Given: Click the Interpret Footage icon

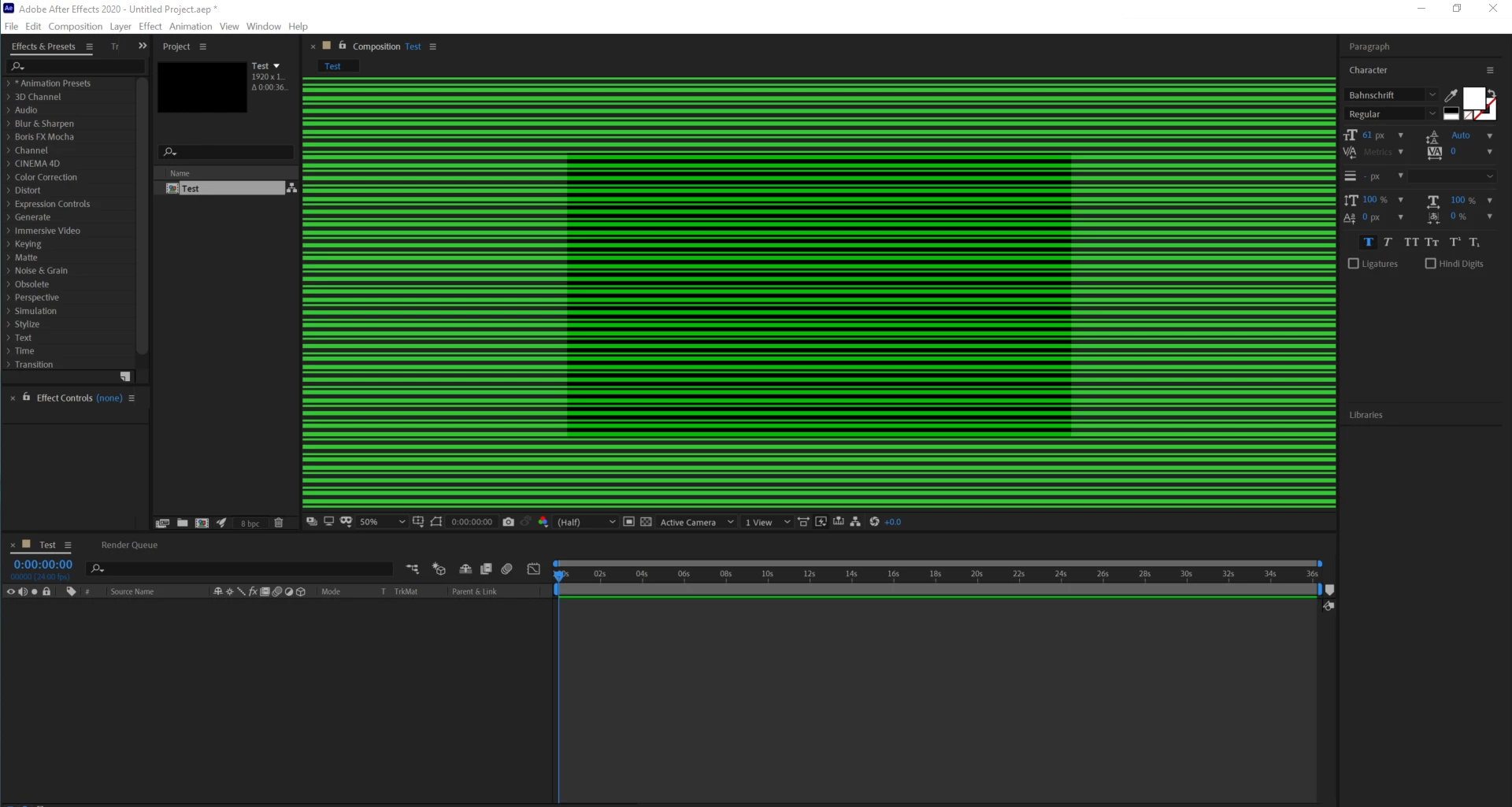Looking at the screenshot, I should tap(162, 523).
